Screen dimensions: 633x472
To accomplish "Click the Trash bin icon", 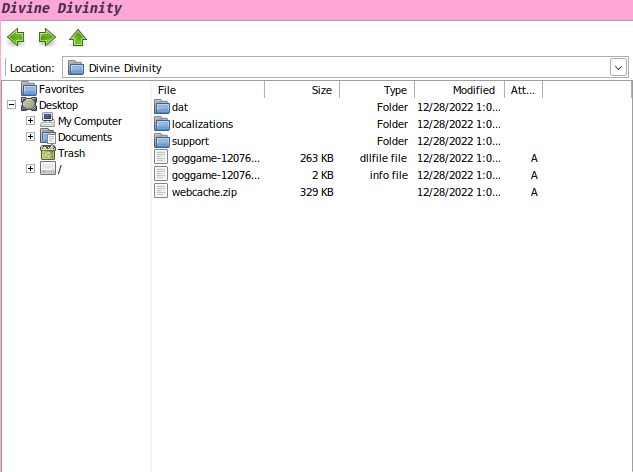I will (x=48, y=153).
